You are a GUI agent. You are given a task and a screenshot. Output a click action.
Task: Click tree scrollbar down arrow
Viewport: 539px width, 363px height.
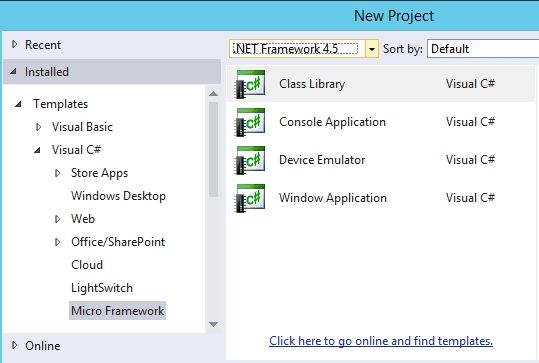point(213,324)
